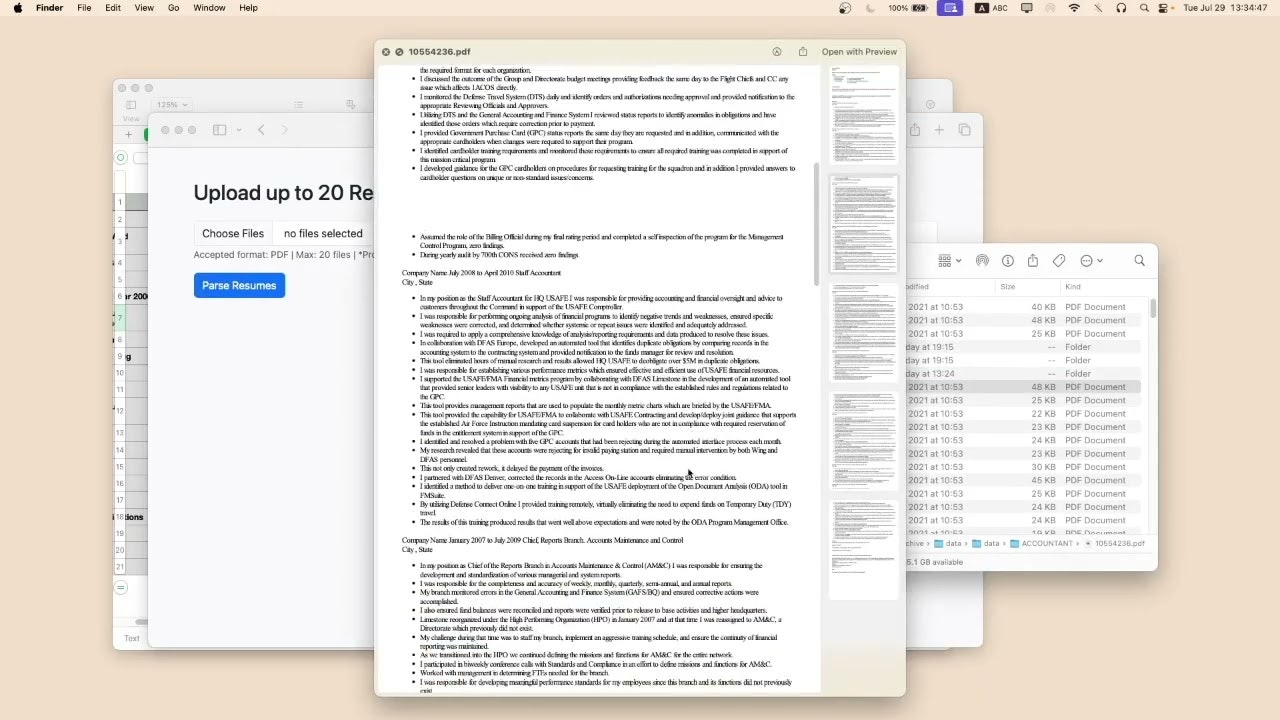This screenshot has height=720, width=1280.
Task: Share the 10554236.pdf from Quick Look toolbar
Action: coord(803,52)
